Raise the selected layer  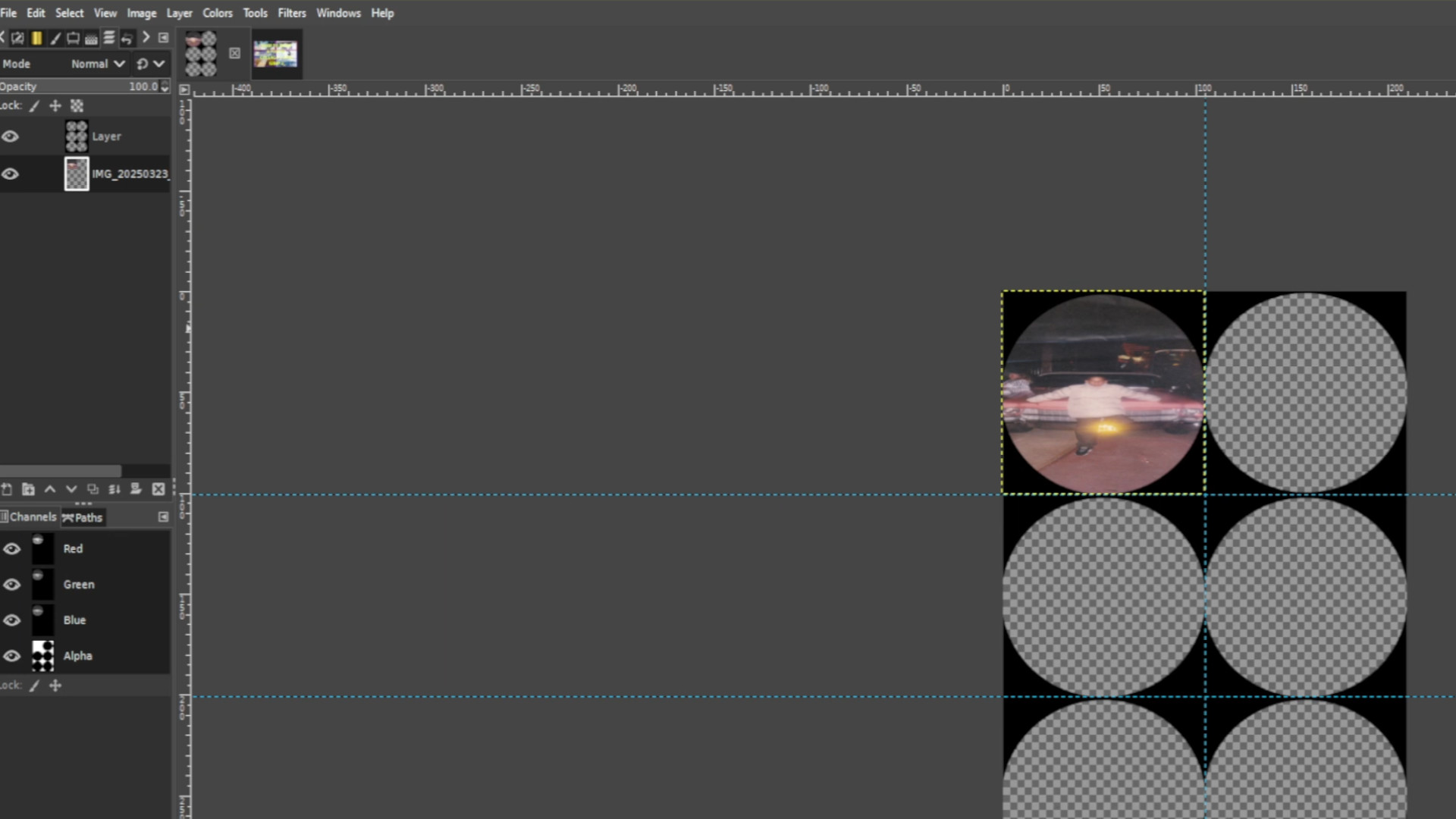tap(50, 489)
